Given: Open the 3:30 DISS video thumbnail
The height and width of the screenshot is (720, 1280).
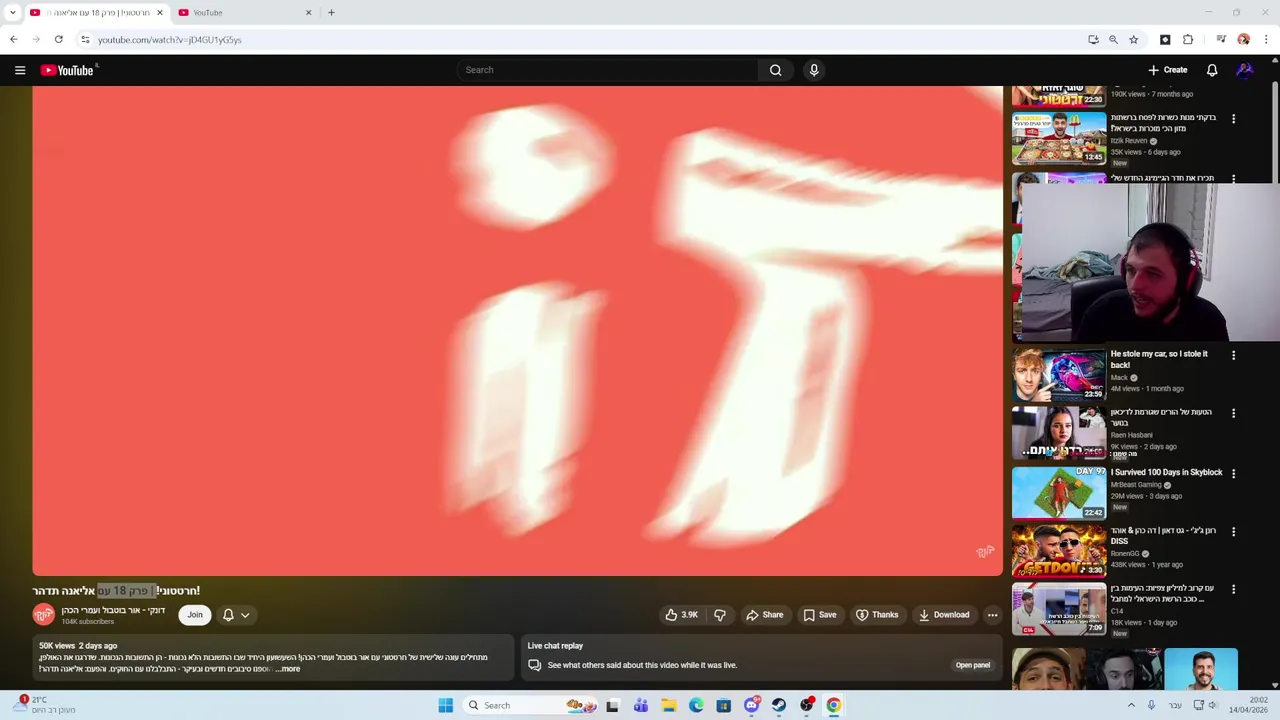Looking at the screenshot, I should tap(1059, 551).
